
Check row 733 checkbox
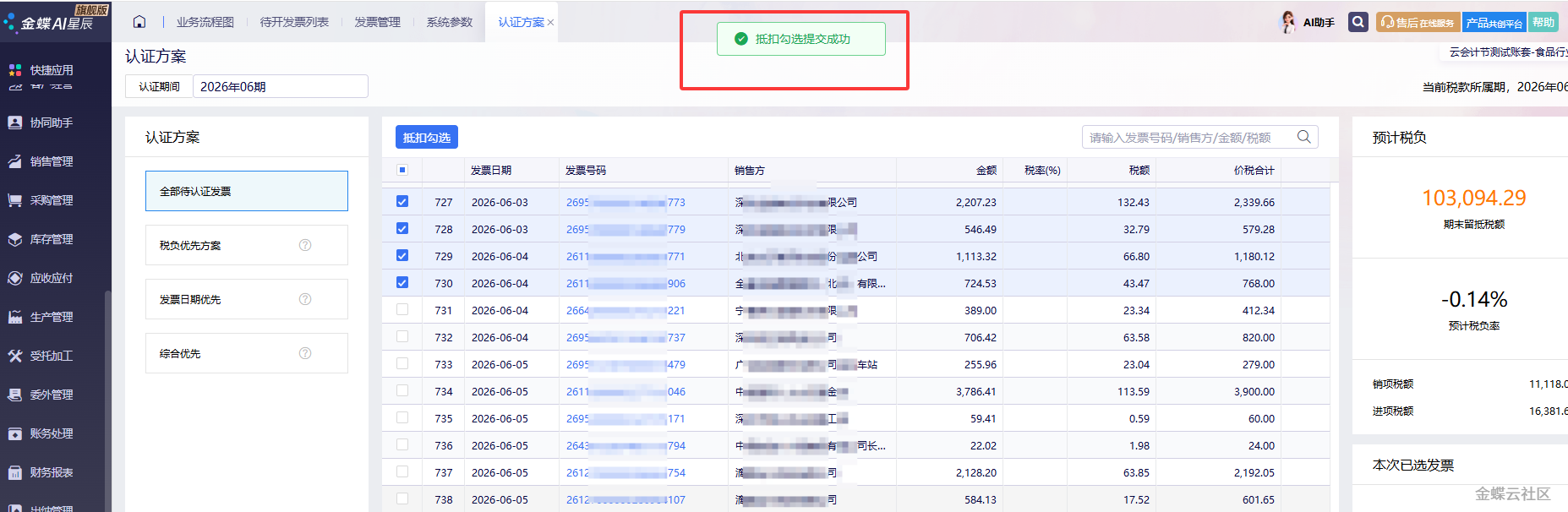pyautogui.click(x=402, y=363)
